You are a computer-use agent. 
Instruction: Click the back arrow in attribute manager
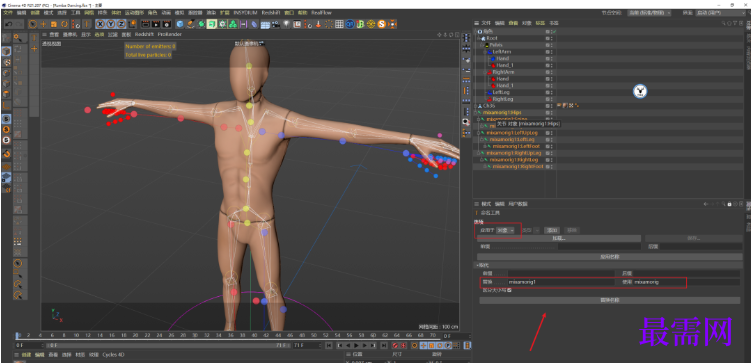[705, 204]
